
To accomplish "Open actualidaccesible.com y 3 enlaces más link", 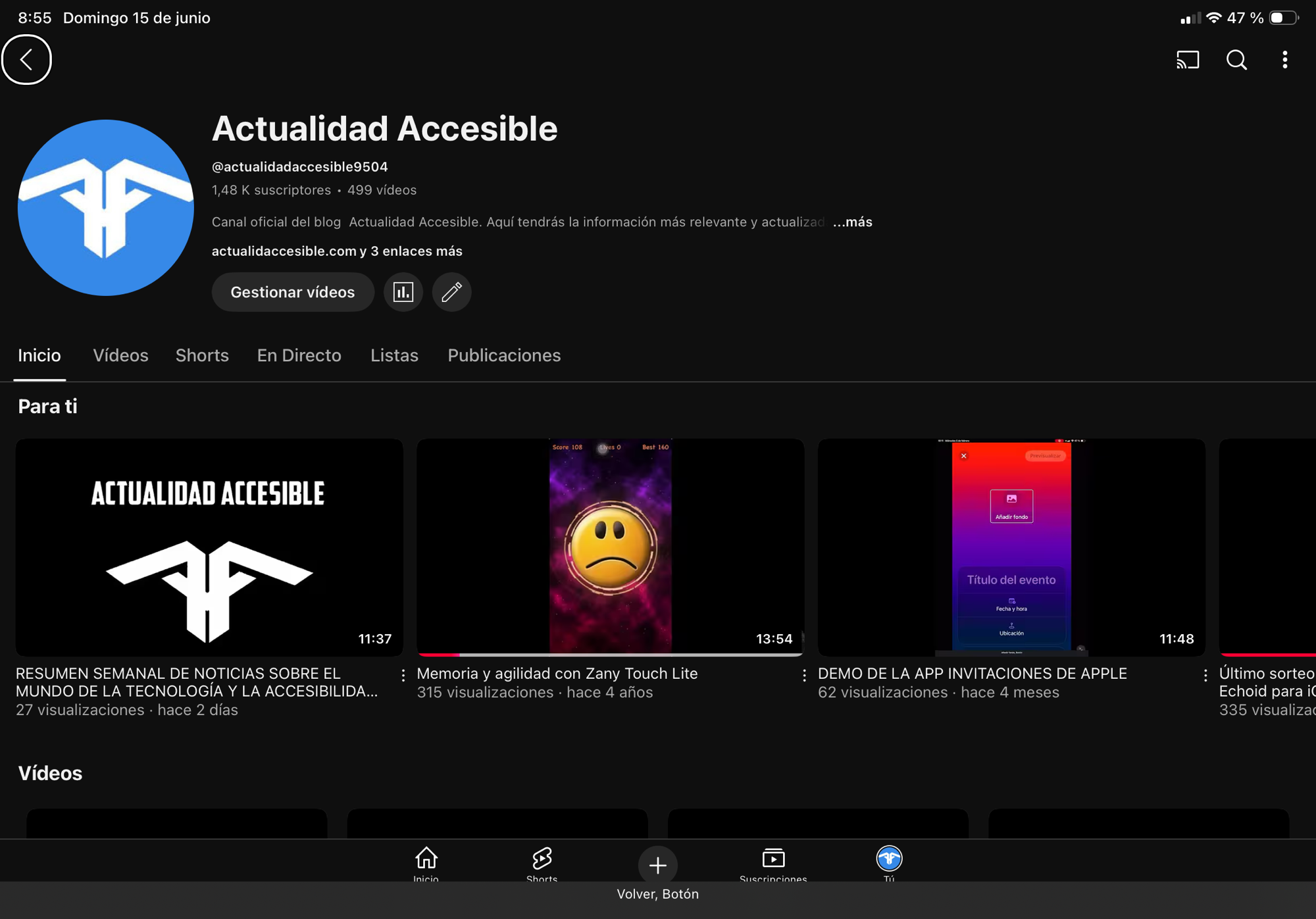I will (x=337, y=251).
